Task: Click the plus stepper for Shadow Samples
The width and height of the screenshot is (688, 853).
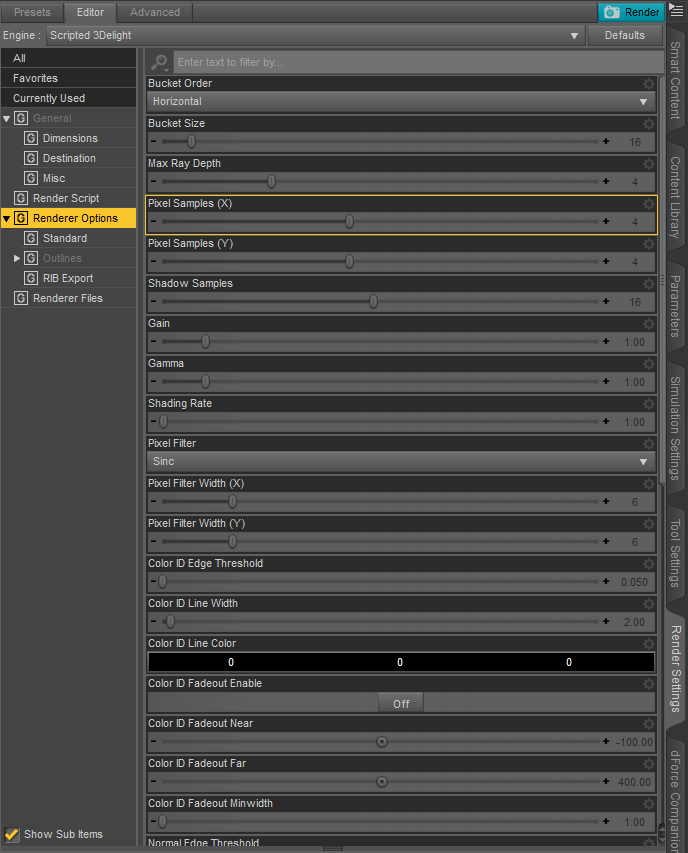Action: point(606,301)
